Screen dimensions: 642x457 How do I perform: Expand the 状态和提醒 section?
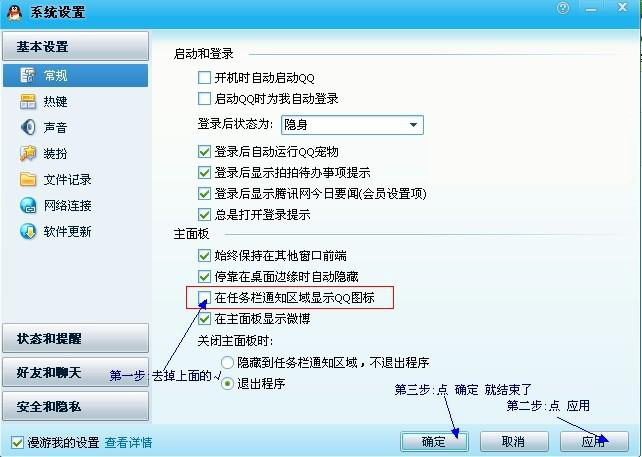75,338
